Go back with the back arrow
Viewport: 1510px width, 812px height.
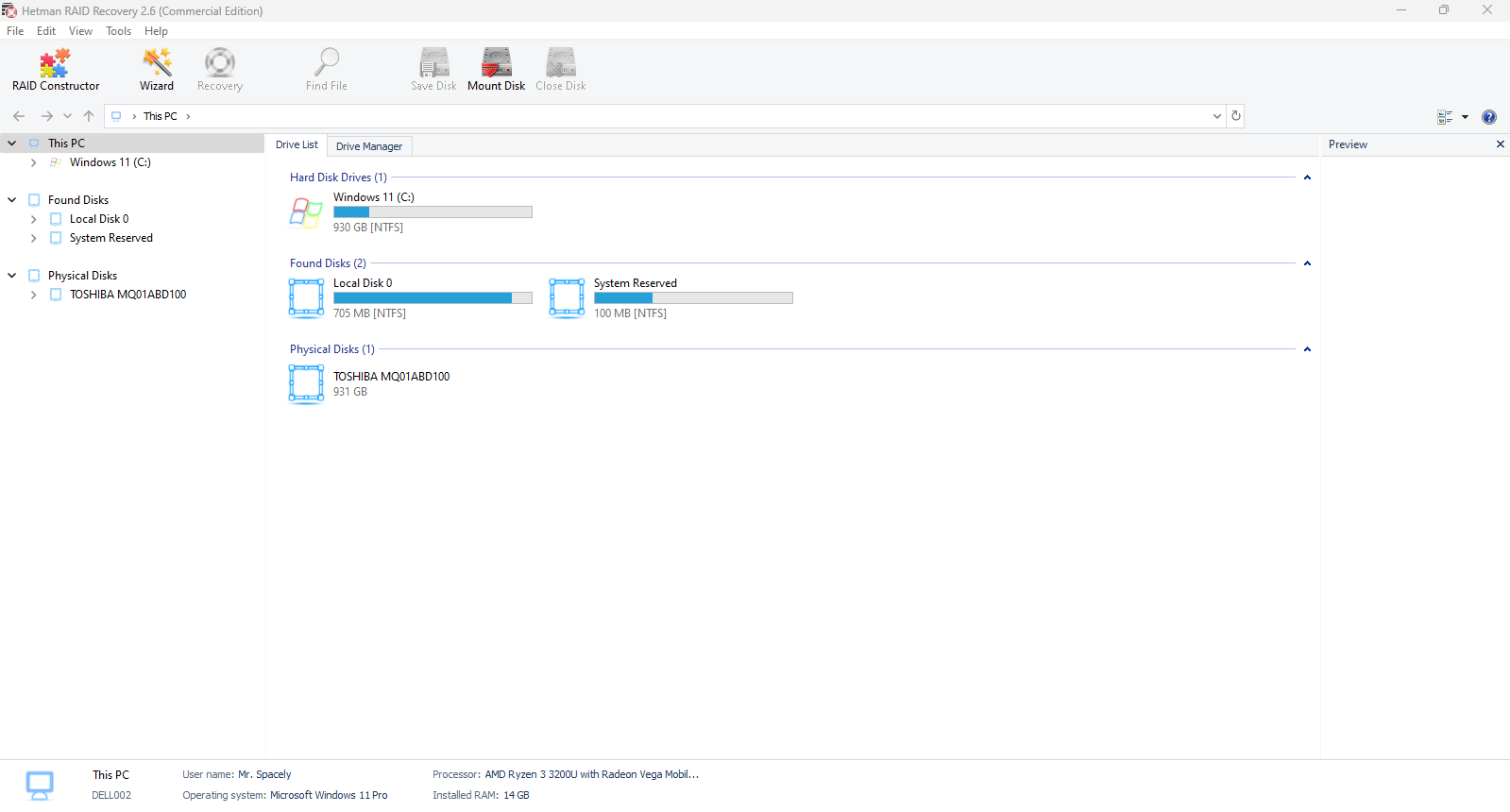(x=19, y=116)
